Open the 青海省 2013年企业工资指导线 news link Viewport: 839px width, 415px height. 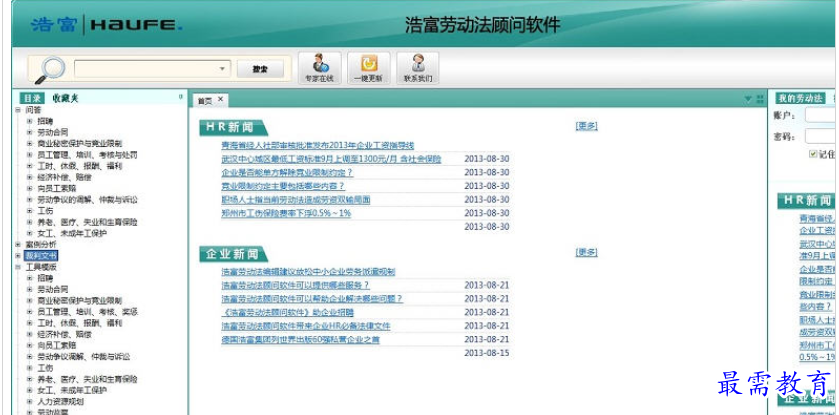click(x=317, y=145)
